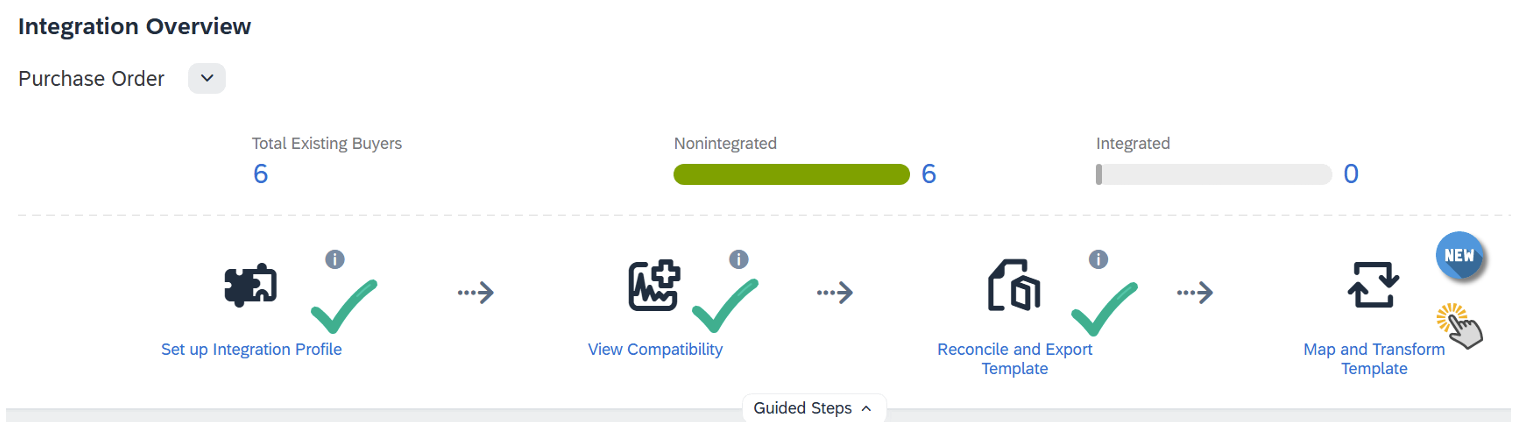The image size is (1514, 424).
Task: Click the Reconcile and Export documents icon
Action: [1013, 287]
